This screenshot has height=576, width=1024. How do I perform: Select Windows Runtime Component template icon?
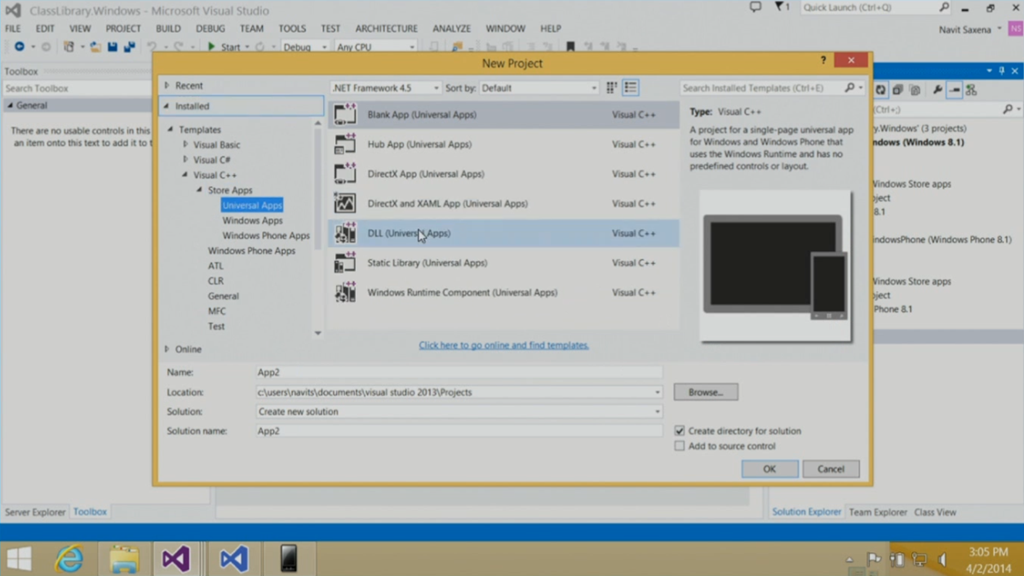[x=345, y=293]
